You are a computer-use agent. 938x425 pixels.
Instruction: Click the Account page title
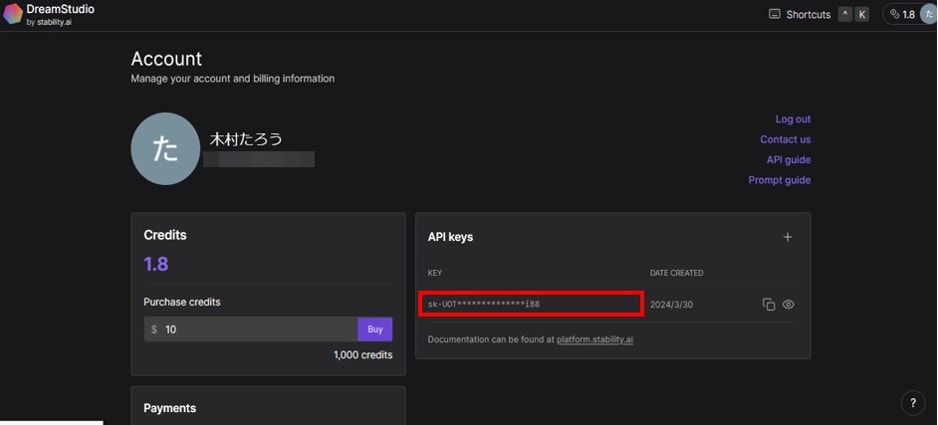point(166,59)
